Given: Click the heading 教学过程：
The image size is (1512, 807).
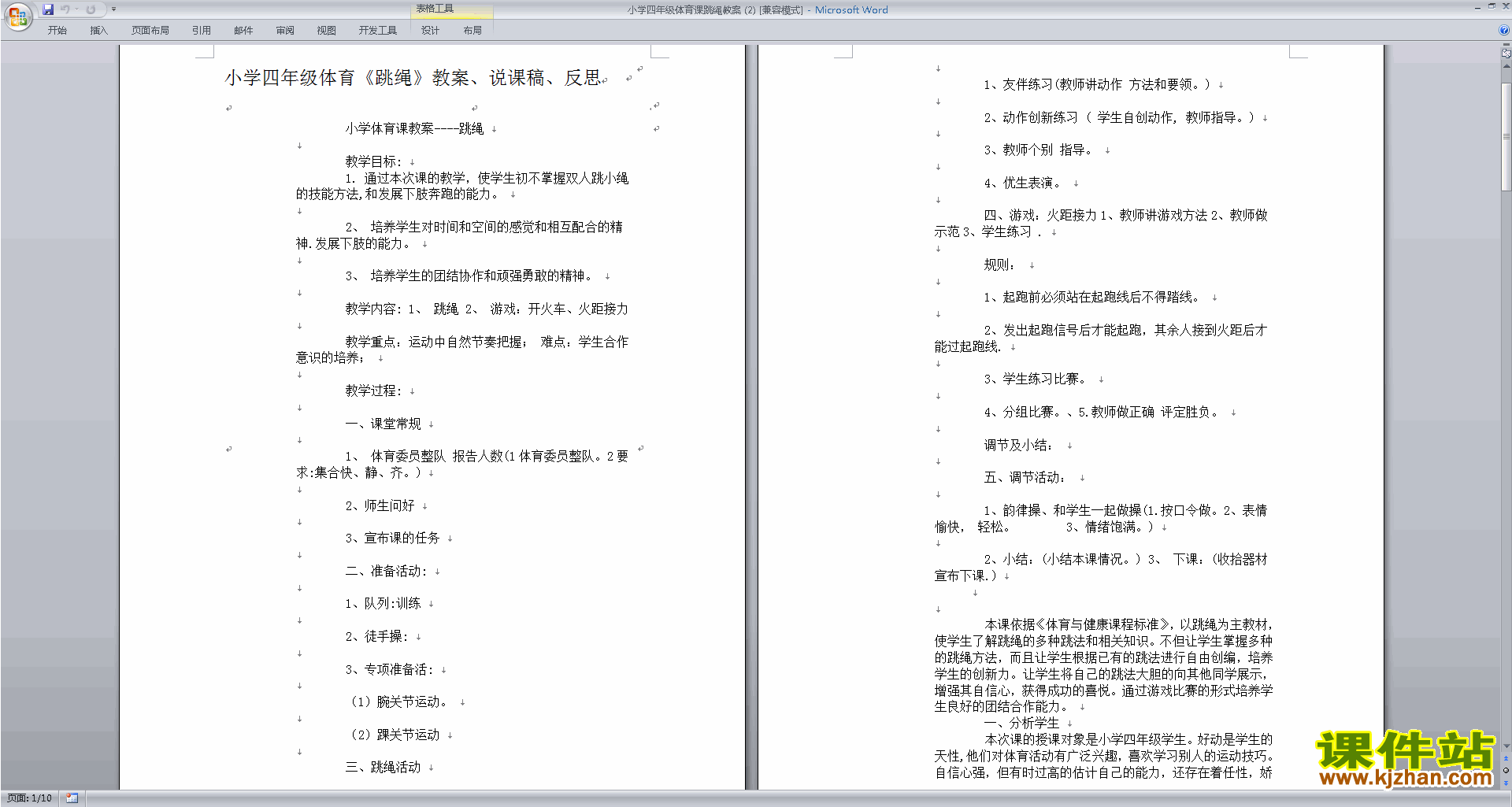Looking at the screenshot, I should pos(373,391).
